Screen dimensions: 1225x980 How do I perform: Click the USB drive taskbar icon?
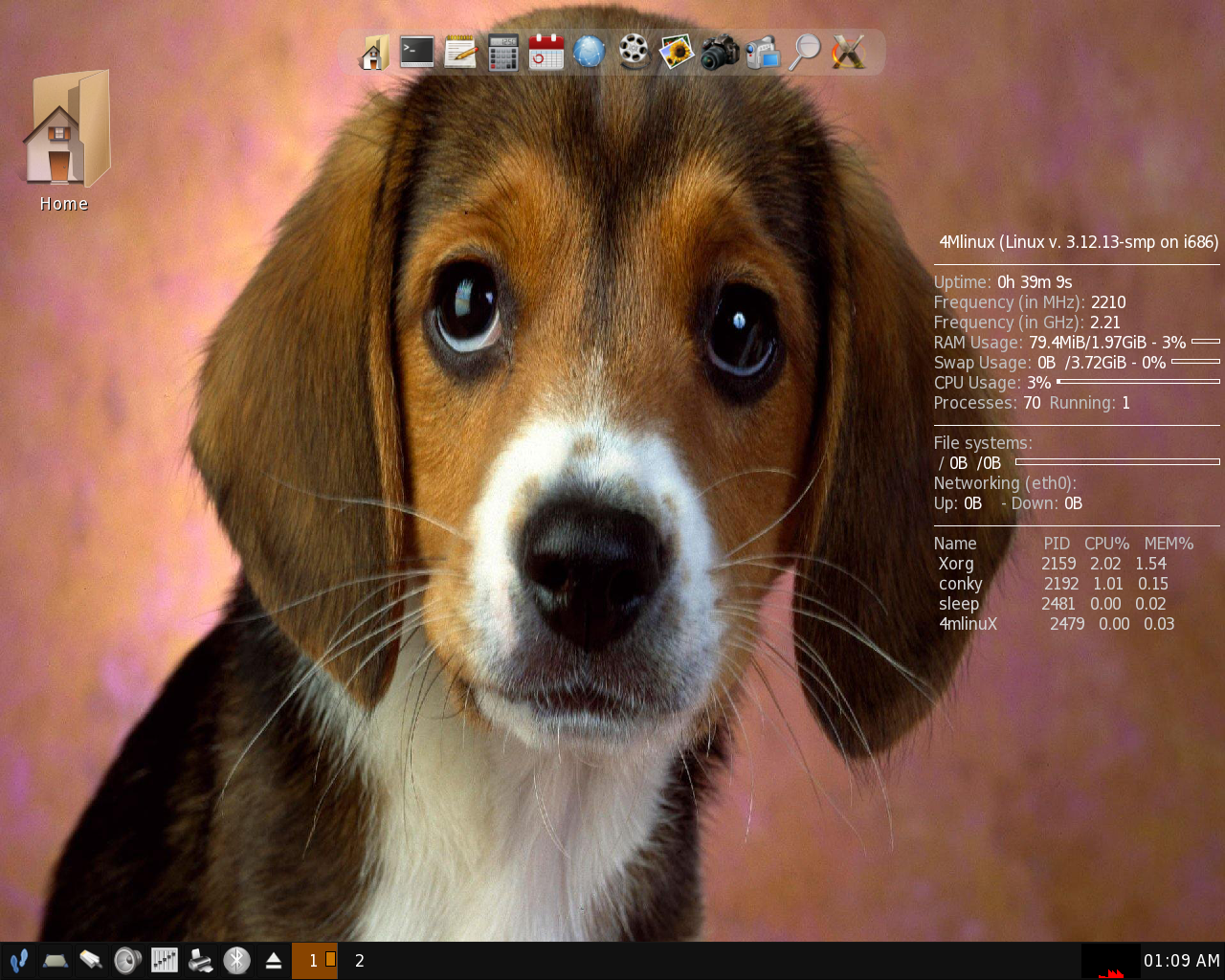91,960
